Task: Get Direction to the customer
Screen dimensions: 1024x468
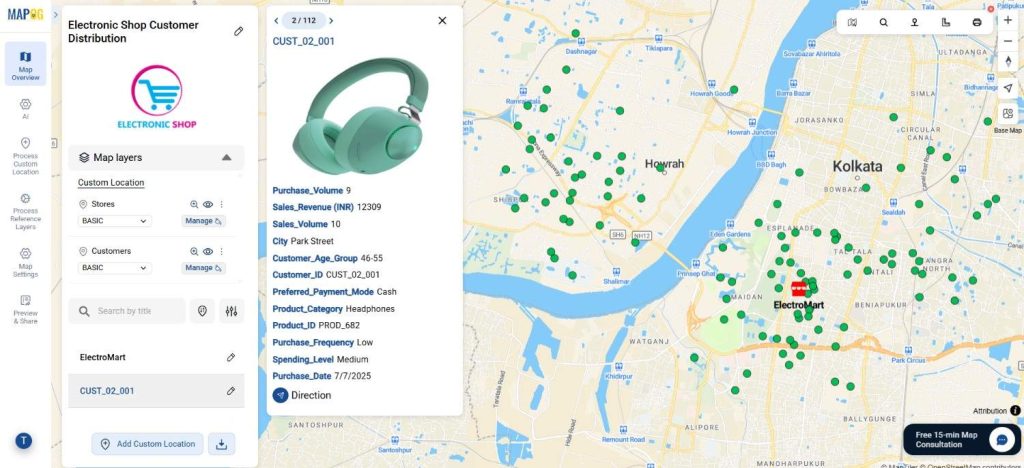Action: pyautogui.click(x=302, y=395)
